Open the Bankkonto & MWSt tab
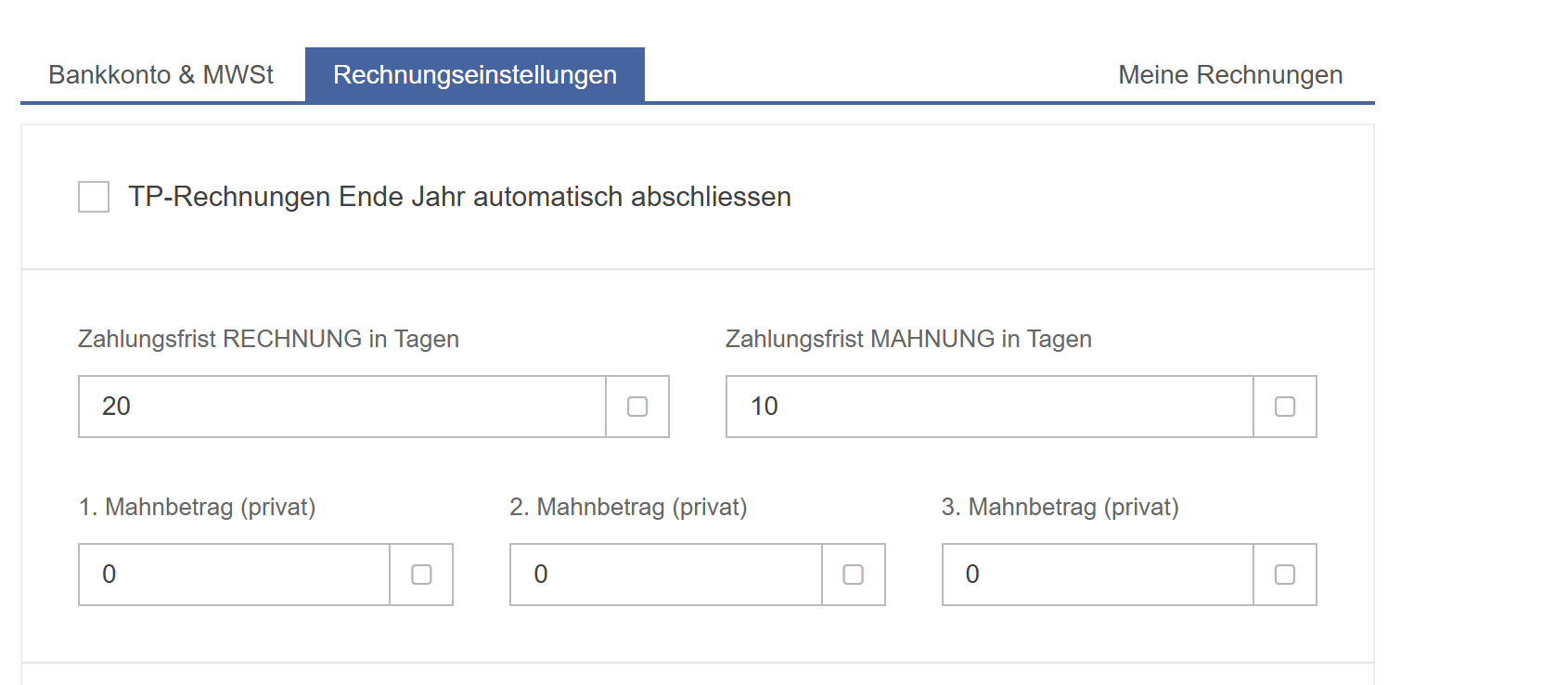This screenshot has height=685, width=1568. click(x=161, y=74)
